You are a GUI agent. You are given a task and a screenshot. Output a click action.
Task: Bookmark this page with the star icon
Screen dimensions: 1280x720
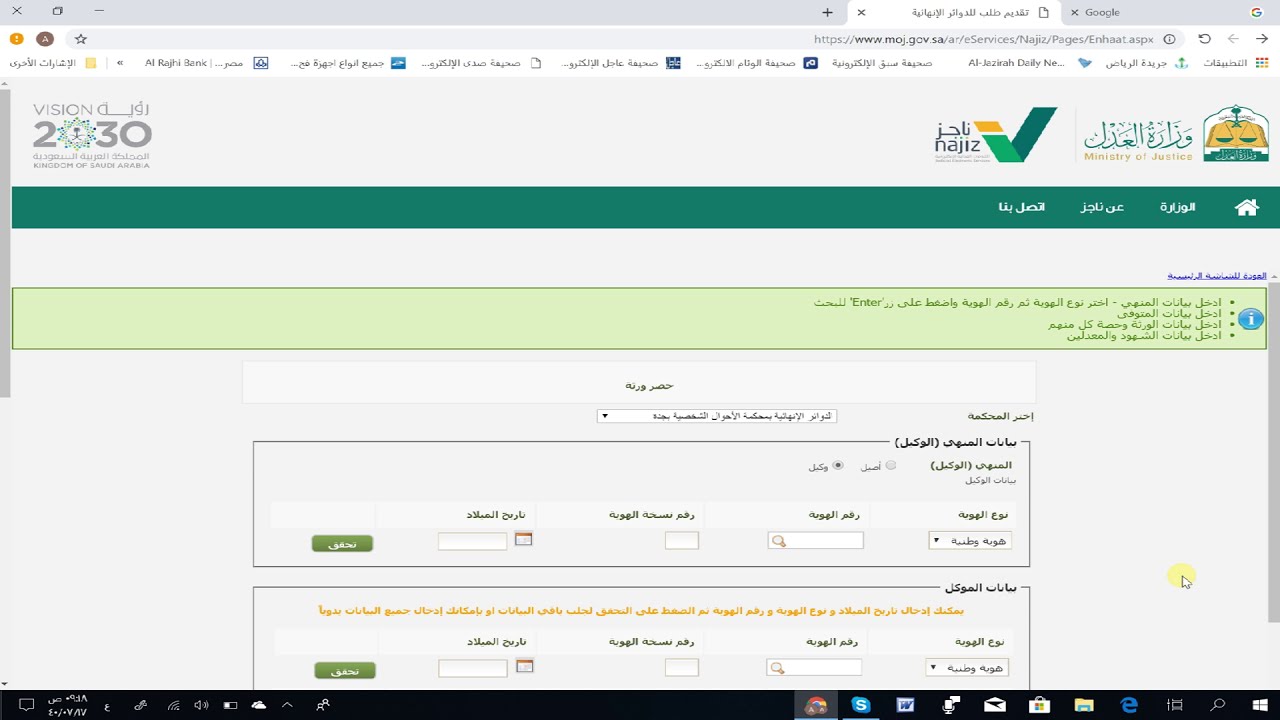click(x=81, y=39)
